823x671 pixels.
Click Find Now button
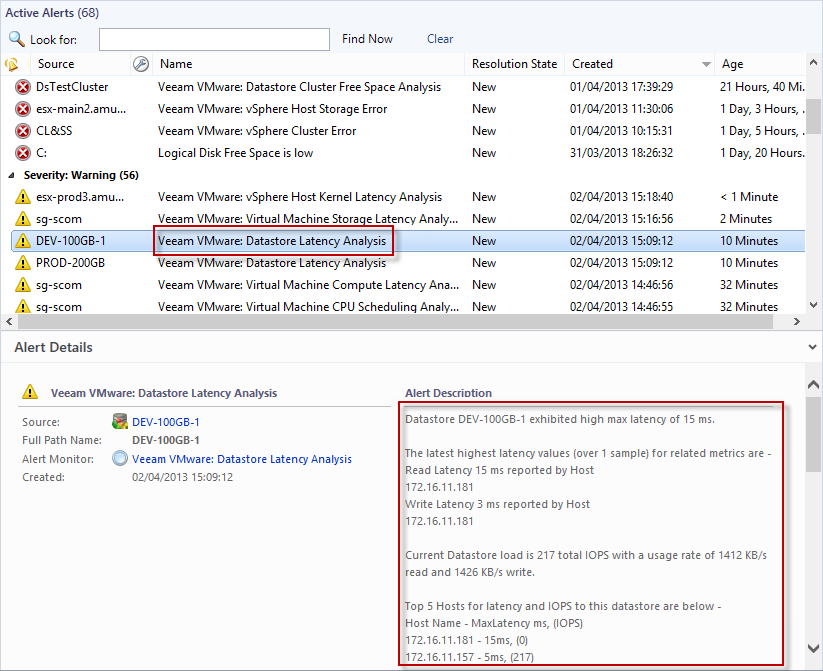point(367,39)
